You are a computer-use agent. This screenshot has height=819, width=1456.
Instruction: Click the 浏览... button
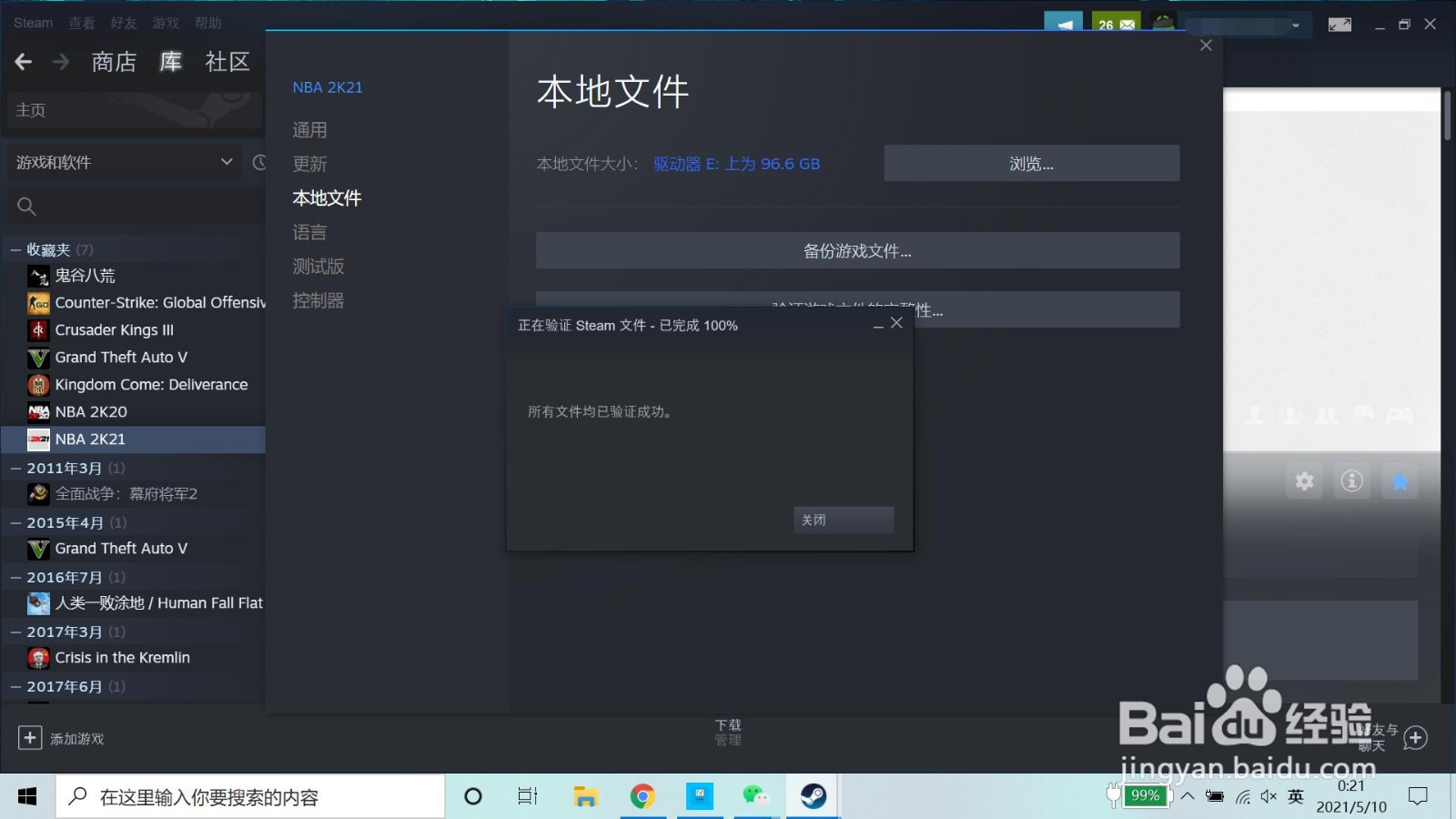[x=1032, y=163]
